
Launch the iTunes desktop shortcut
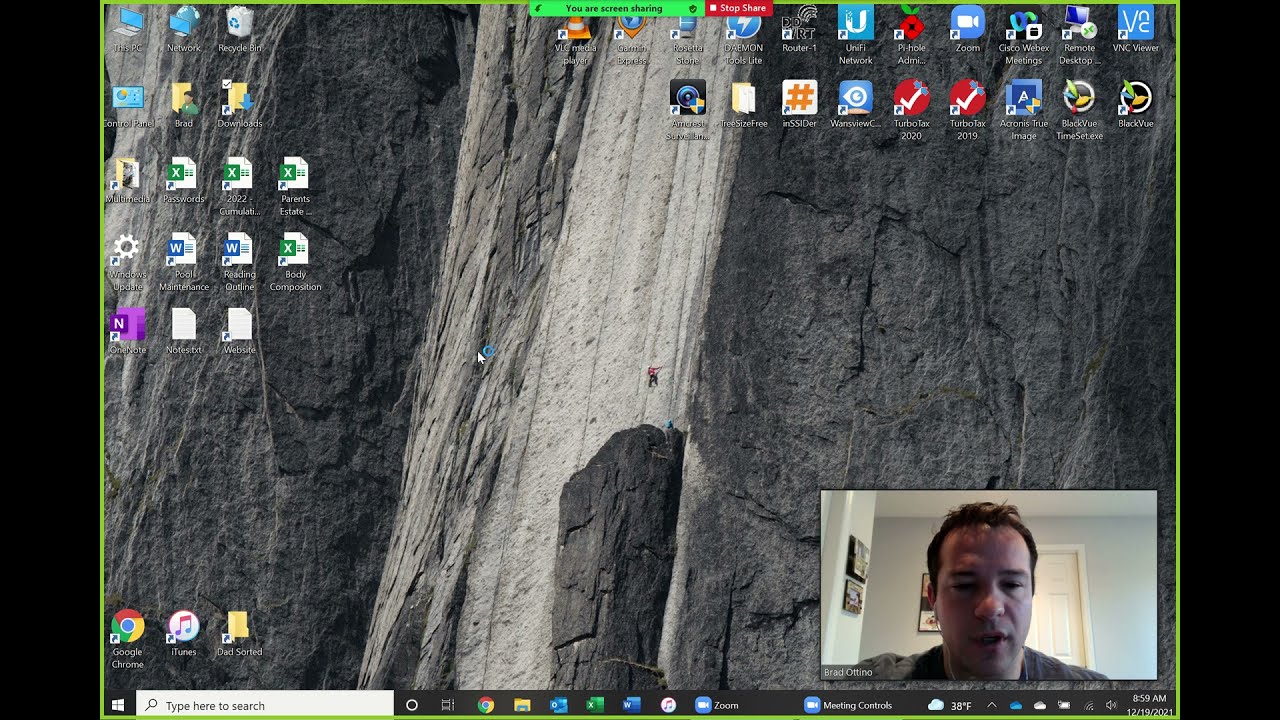pyautogui.click(x=183, y=634)
